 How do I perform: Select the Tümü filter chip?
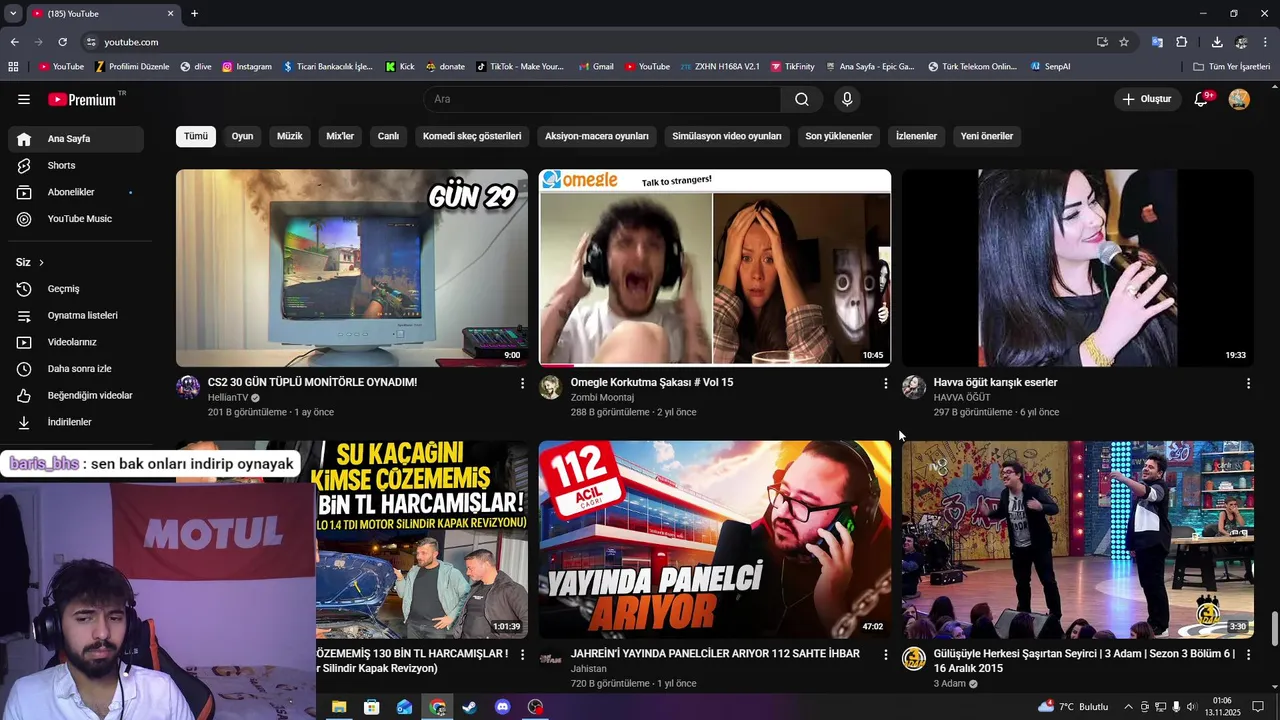[196, 136]
